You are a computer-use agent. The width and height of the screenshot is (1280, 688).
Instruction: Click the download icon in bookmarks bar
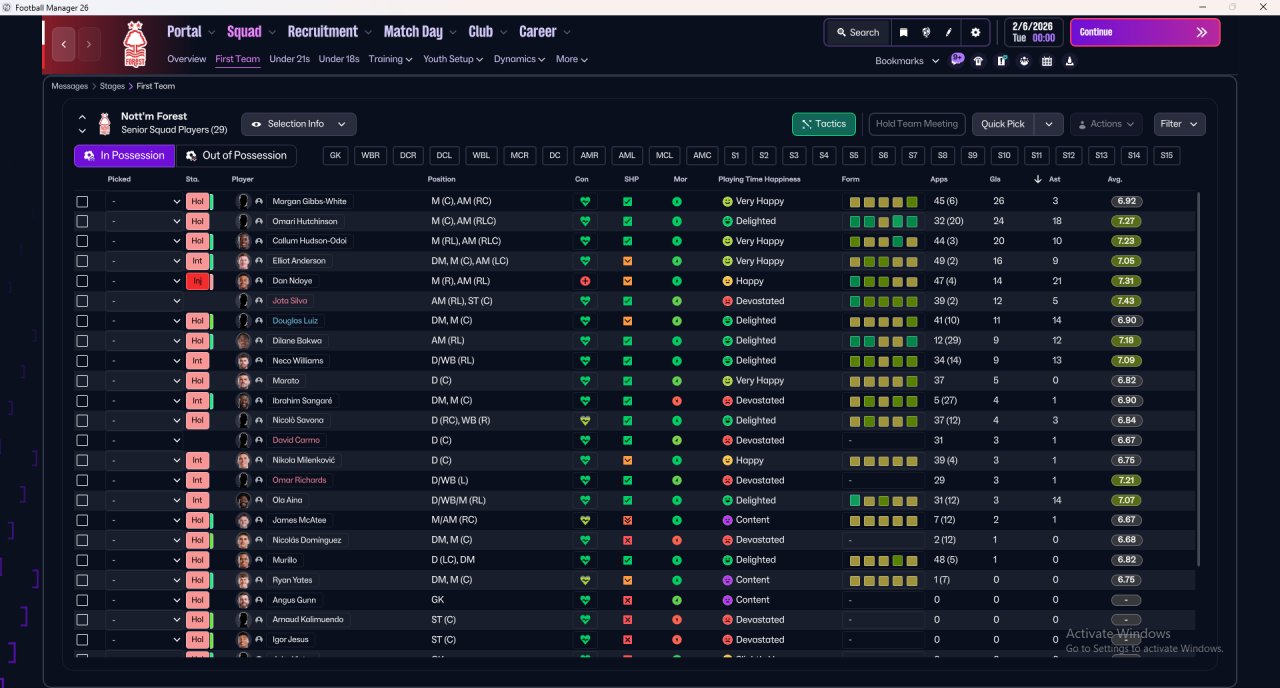coord(1070,61)
